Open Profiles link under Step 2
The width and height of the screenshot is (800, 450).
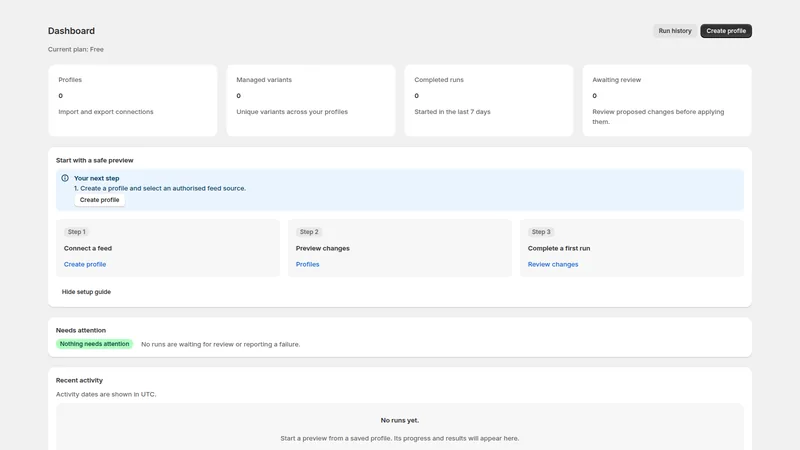click(x=308, y=264)
